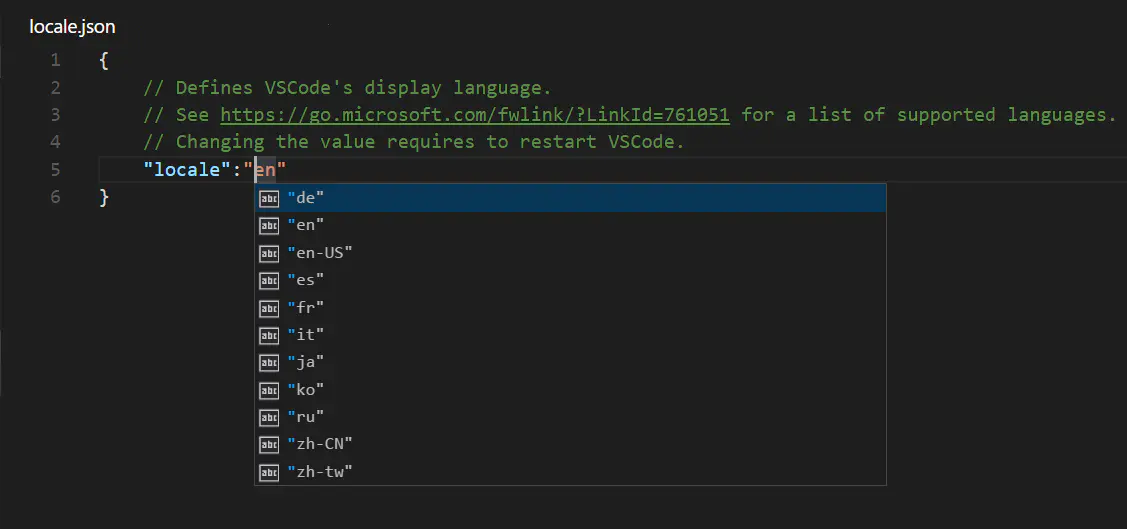The height and width of the screenshot is (529, 1127).
Task: Click the abc icon beside "en-US"
Action: tap(269, 253)
